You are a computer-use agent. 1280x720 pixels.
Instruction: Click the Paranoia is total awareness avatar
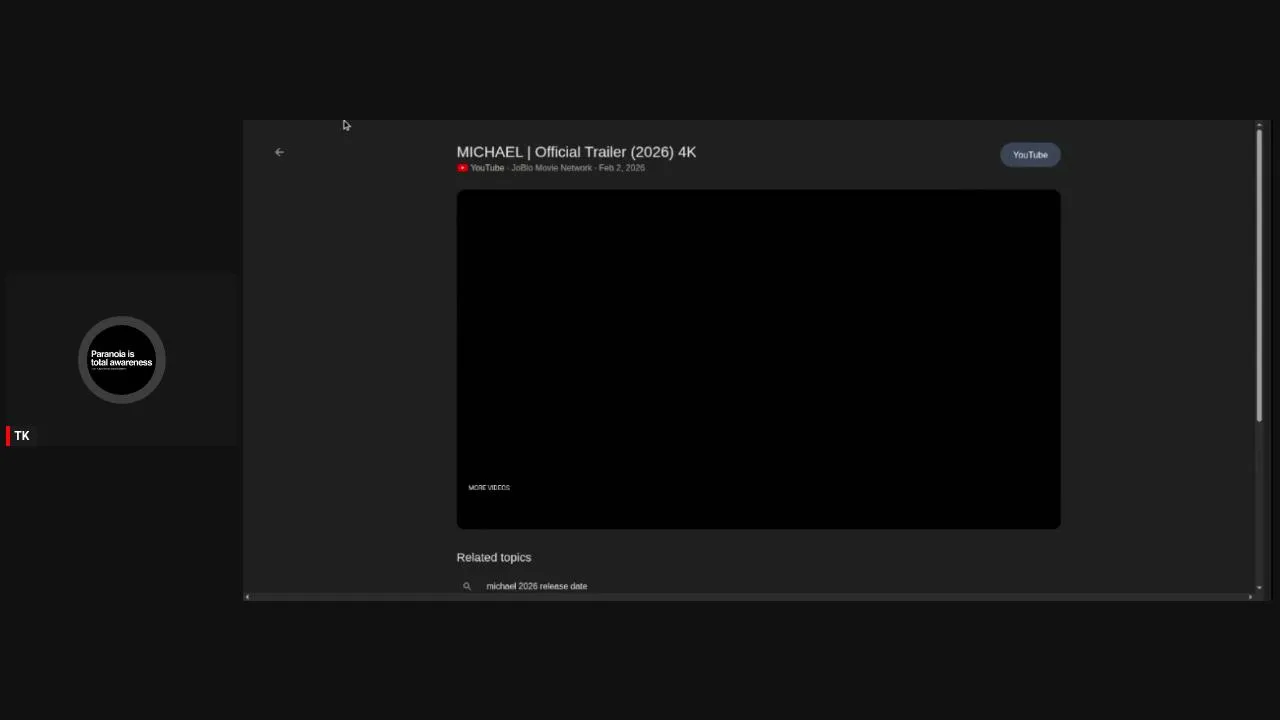122,360
